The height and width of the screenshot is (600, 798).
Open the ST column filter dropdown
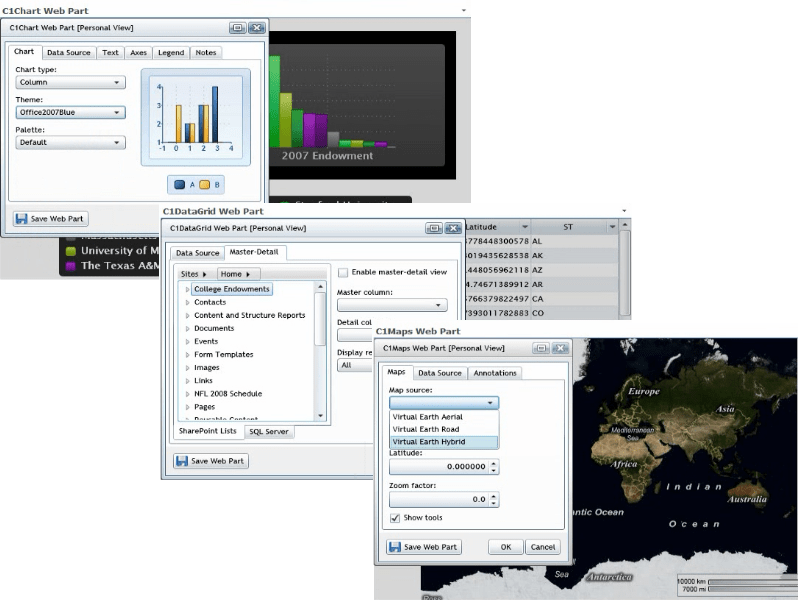[612, 227]
